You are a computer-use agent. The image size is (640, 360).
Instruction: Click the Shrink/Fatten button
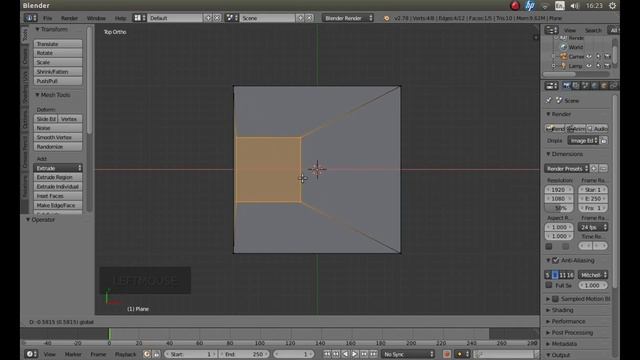58,72
